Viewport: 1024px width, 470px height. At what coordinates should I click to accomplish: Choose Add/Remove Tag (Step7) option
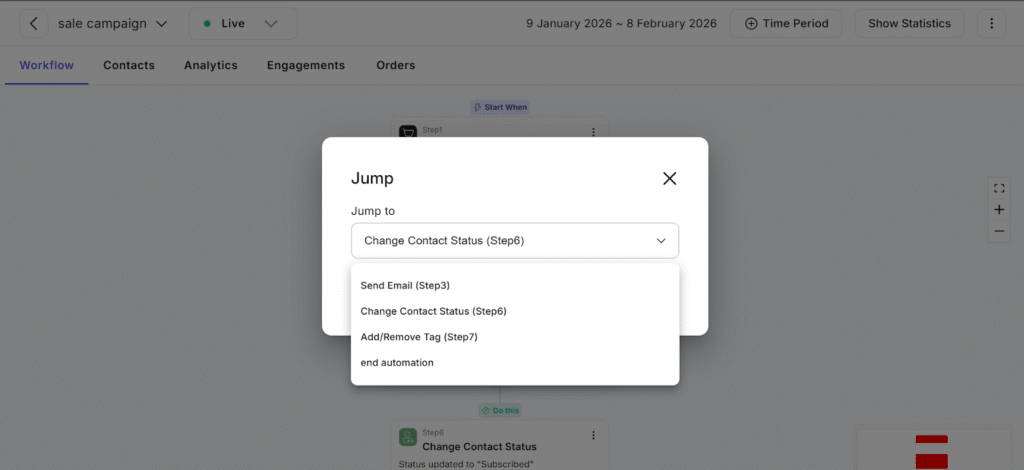pos(419,337)
